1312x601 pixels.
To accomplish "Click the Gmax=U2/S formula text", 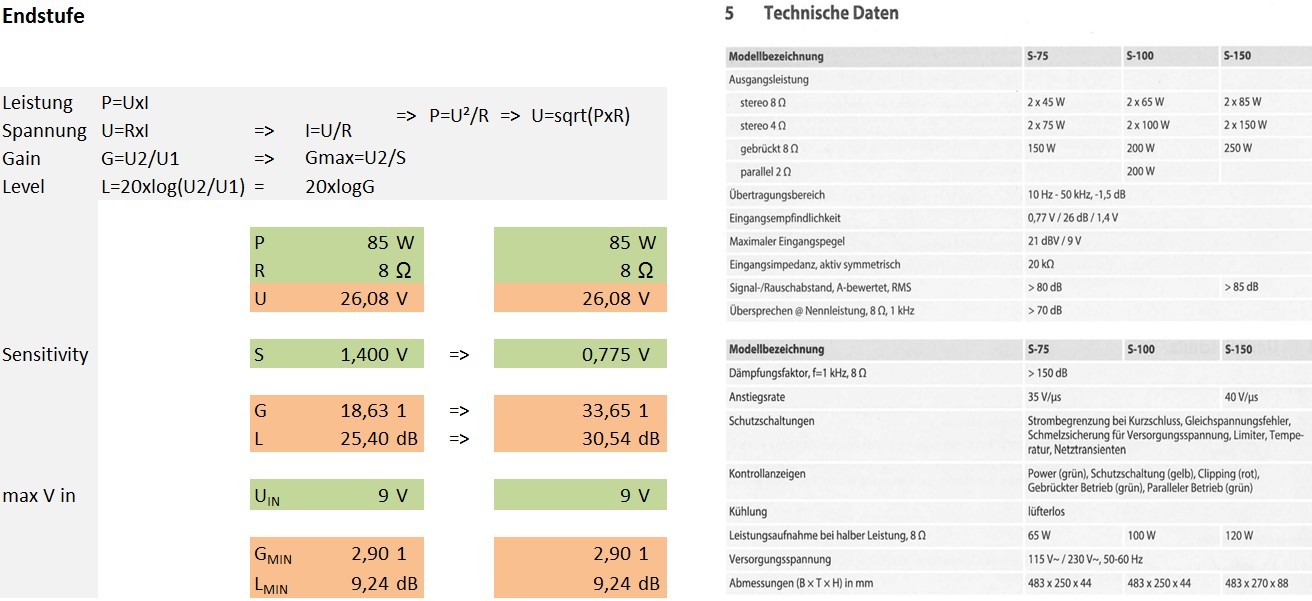I will pyautogui.click(x=355, y=159).
